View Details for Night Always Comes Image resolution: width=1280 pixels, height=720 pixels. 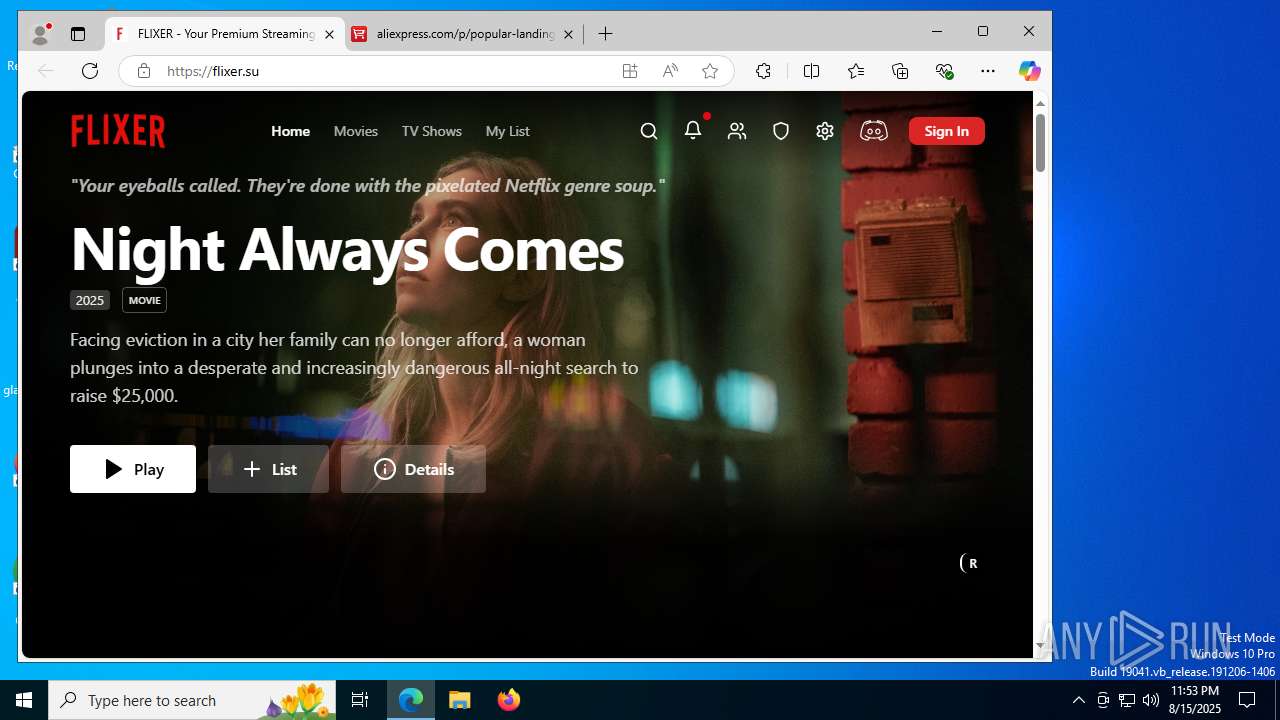[413, 469]
